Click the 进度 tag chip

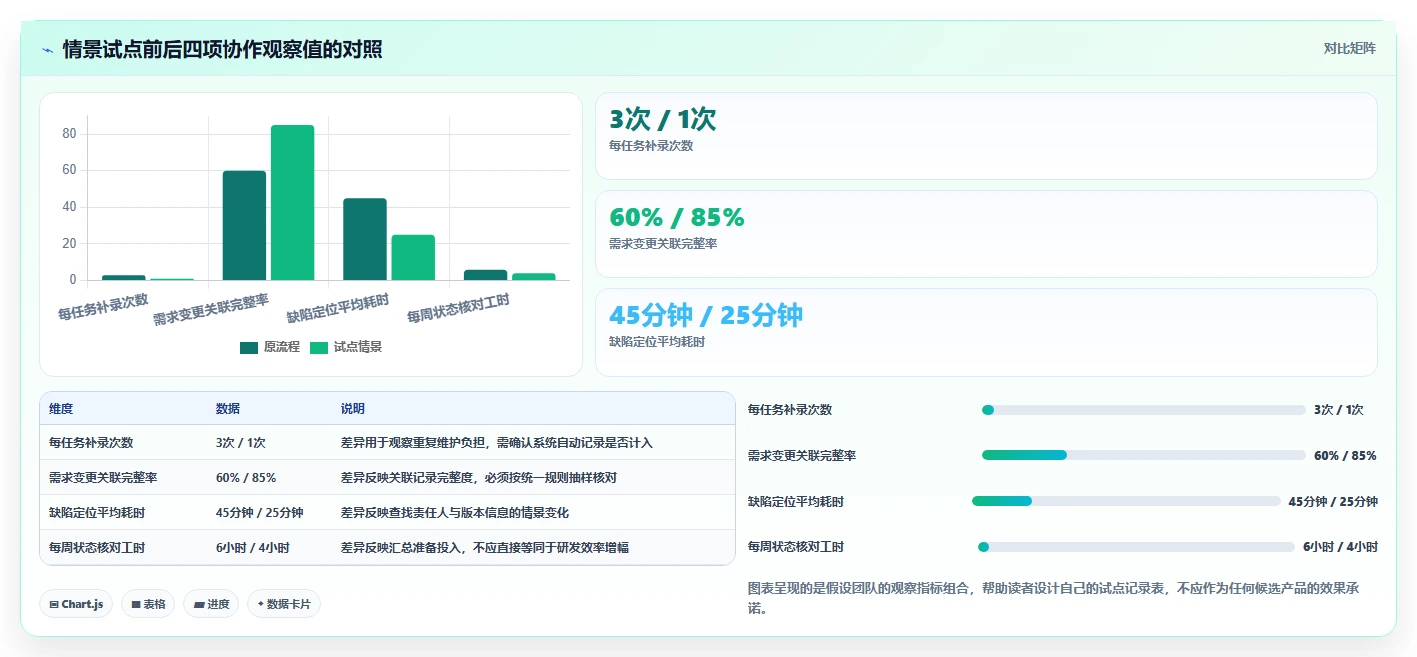[211, 604]
